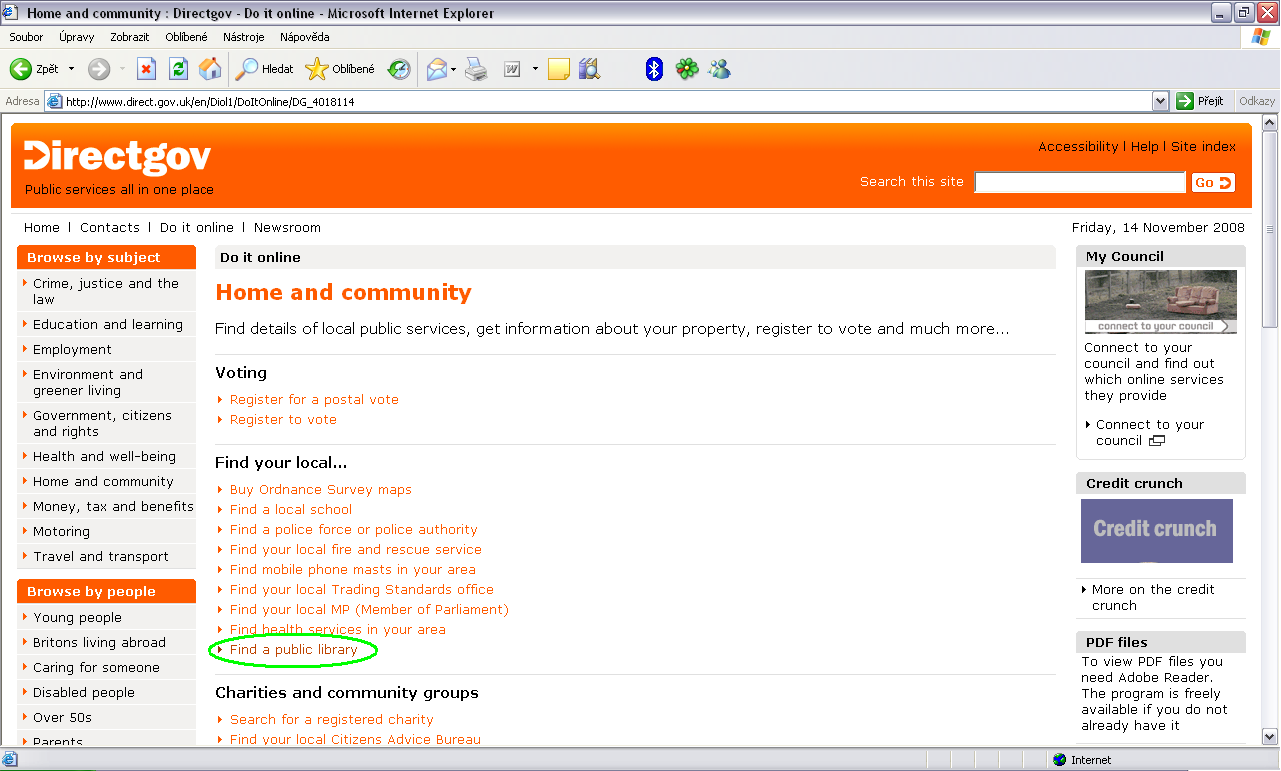This screenshot has height=771, width=1281.
Task: Click the Mail envelope icon
Action: [x=437, y=69]
